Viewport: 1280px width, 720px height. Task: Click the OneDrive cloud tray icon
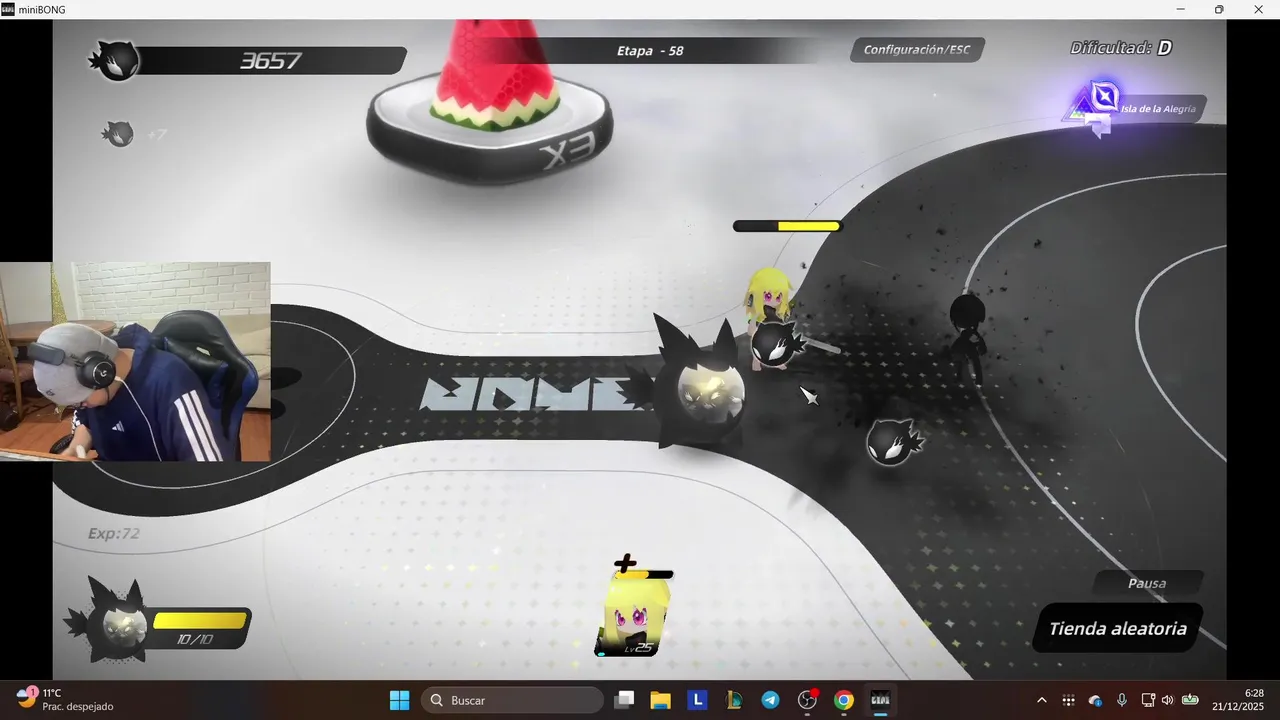tap(1095, 700)
